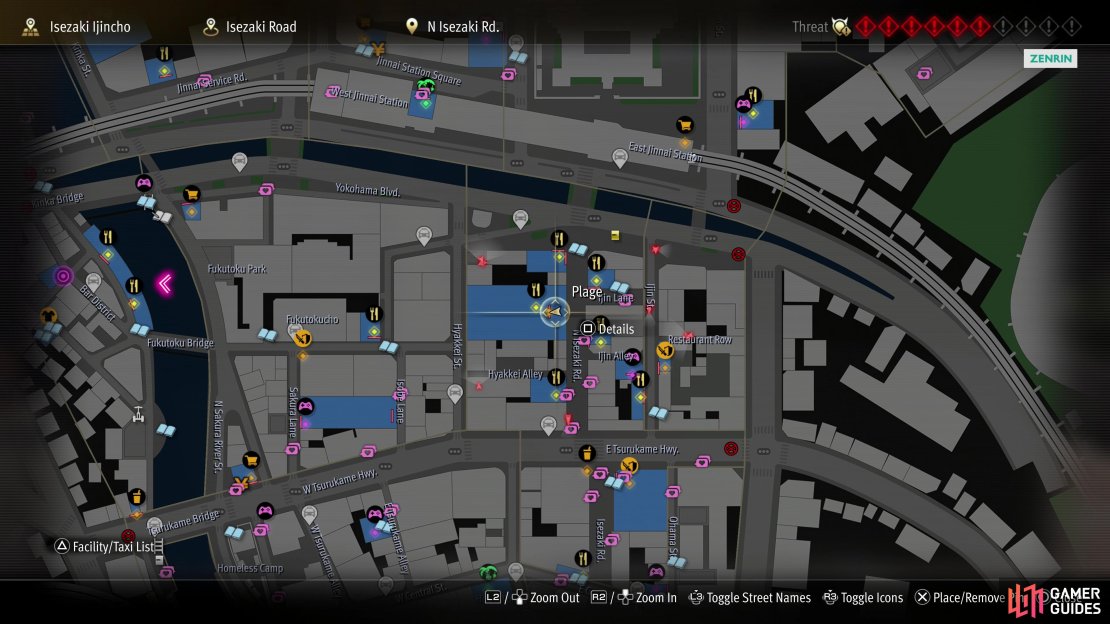Screen dimensions: 1110x624
Task: Click the shirt icon left of Bar District
Action: coord(48,316)
